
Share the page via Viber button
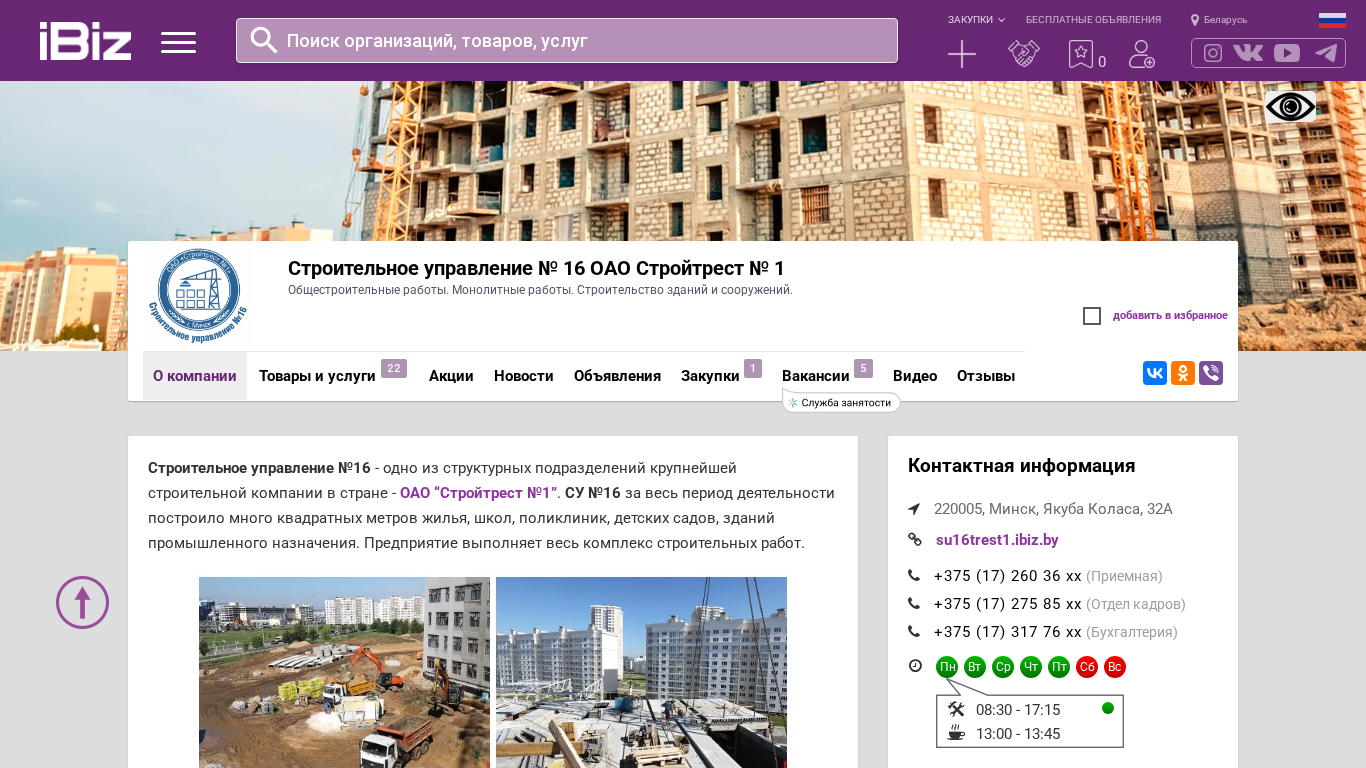(x=1211, y=373)
